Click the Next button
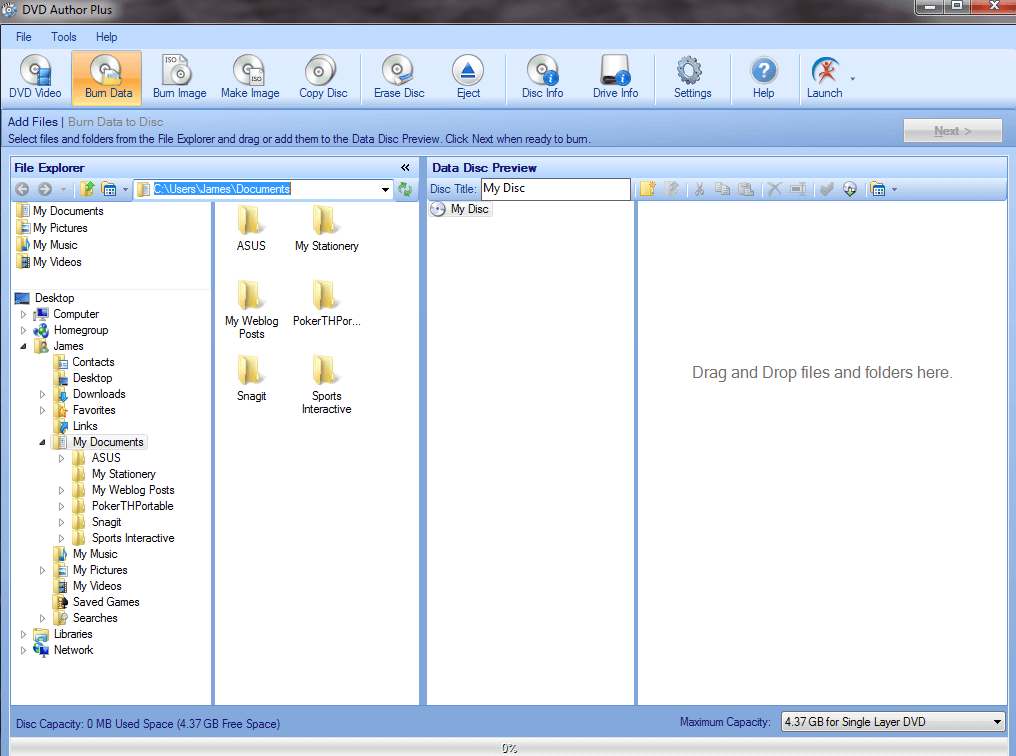The width and height of the screenshot is (1016, 756). 952,131
